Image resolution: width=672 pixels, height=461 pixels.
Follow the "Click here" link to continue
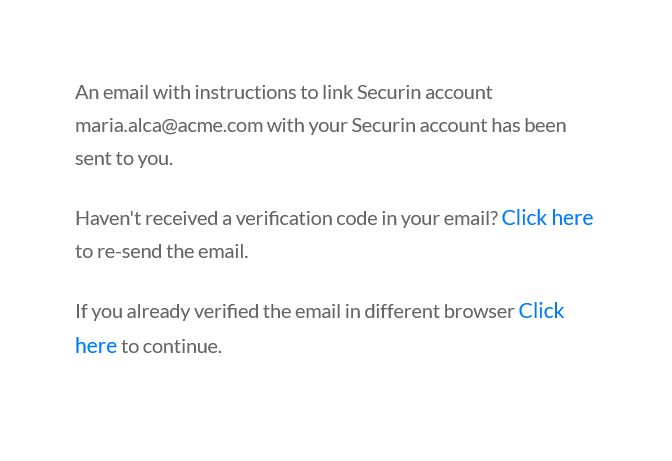pos(541,311)
